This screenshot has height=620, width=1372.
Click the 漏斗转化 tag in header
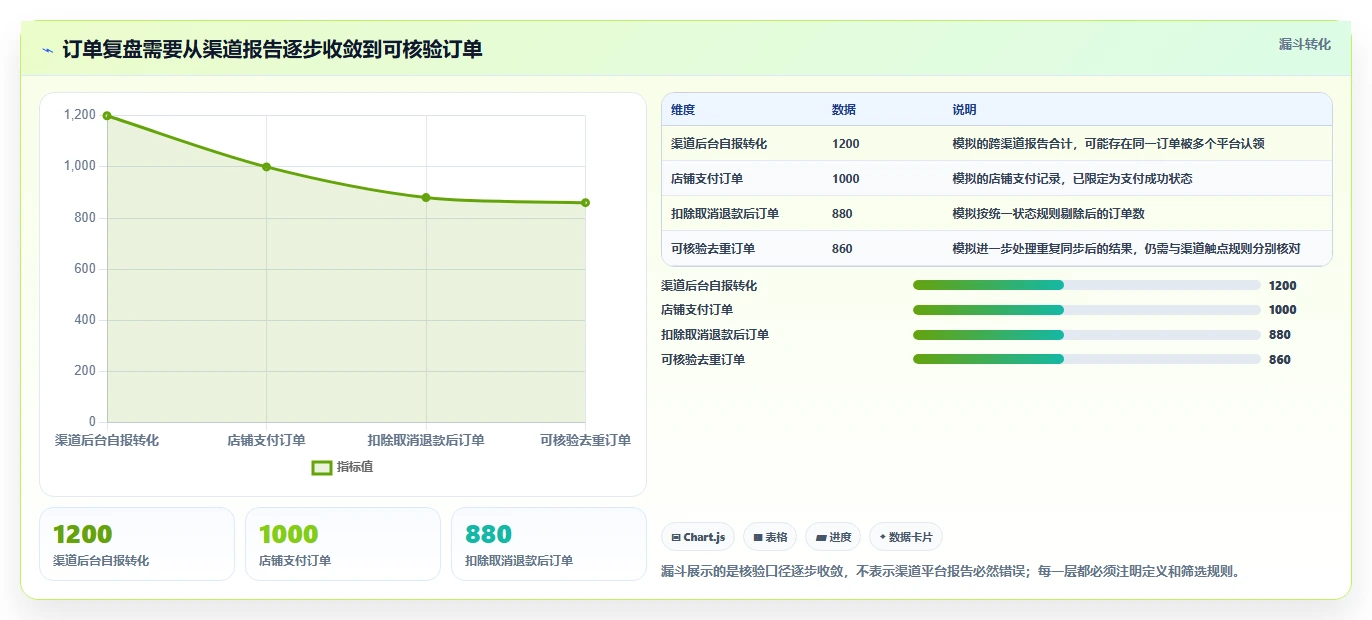[x=1304, y=44]
